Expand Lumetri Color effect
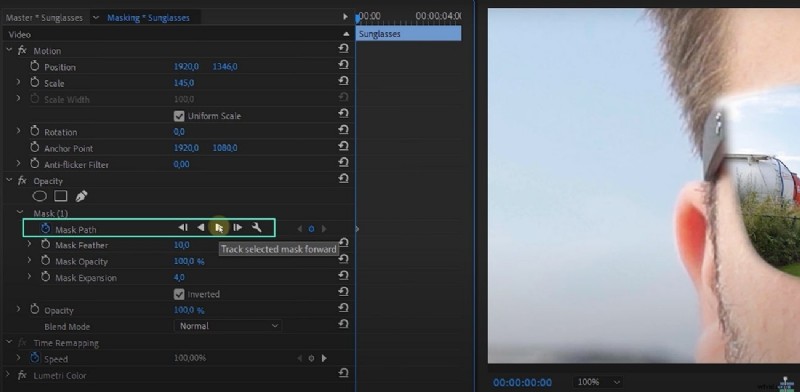The height and width of the screenshot is (392, 800). (x=8, y=375)
